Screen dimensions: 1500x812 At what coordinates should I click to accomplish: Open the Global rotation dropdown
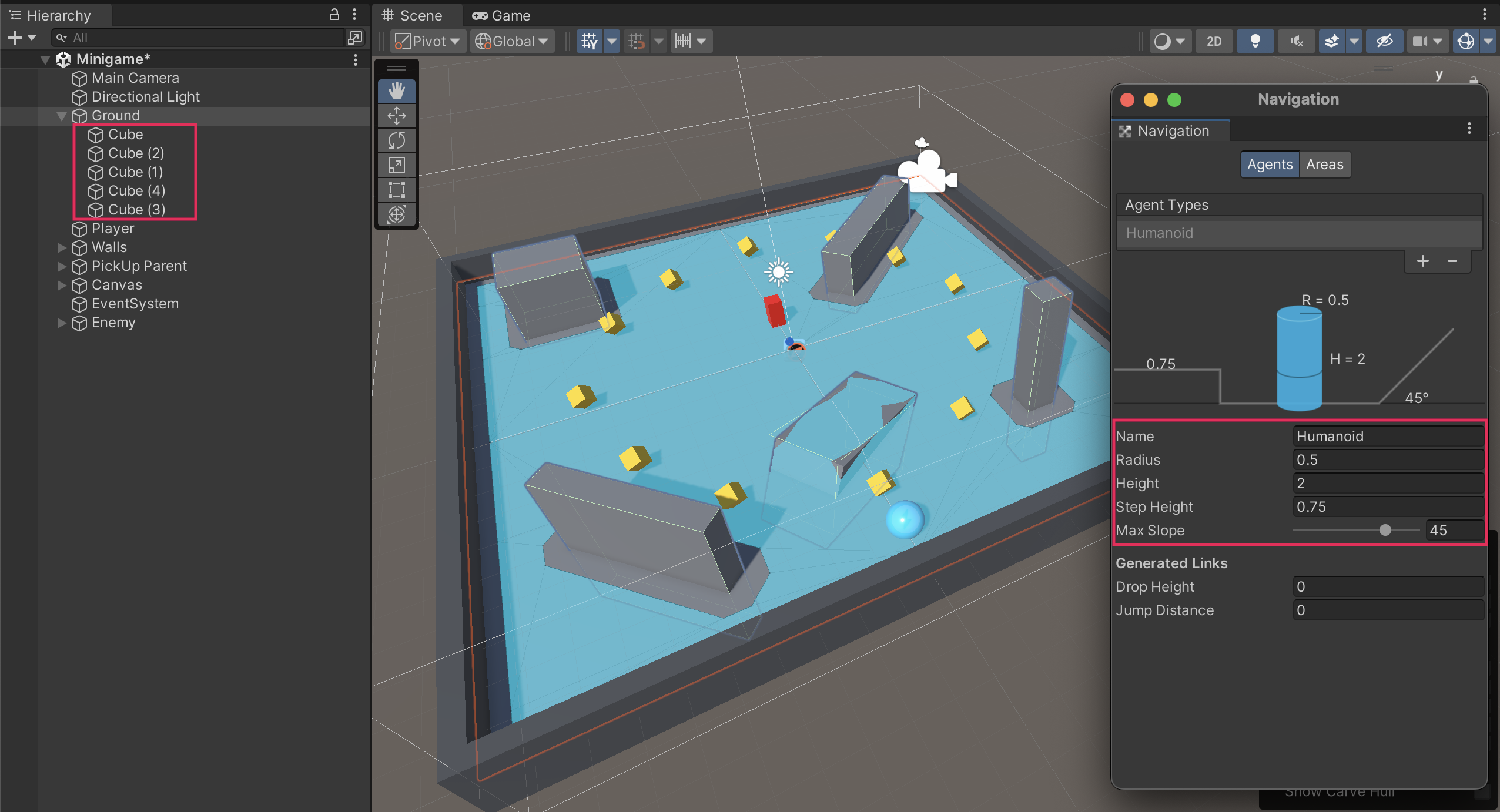pyautogui.click(x=512, y=41)
